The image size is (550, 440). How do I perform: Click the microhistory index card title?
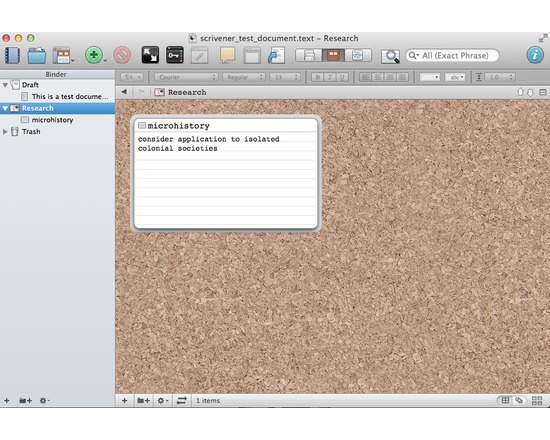[178, 126]
